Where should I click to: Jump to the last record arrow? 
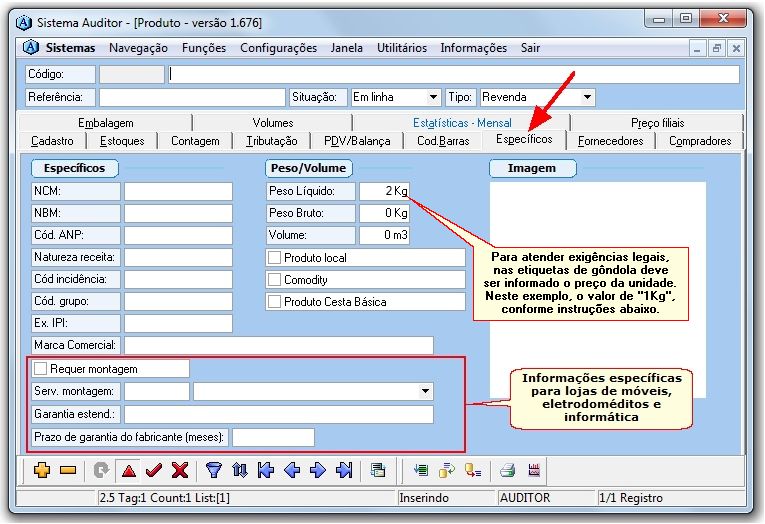(344, 470)
